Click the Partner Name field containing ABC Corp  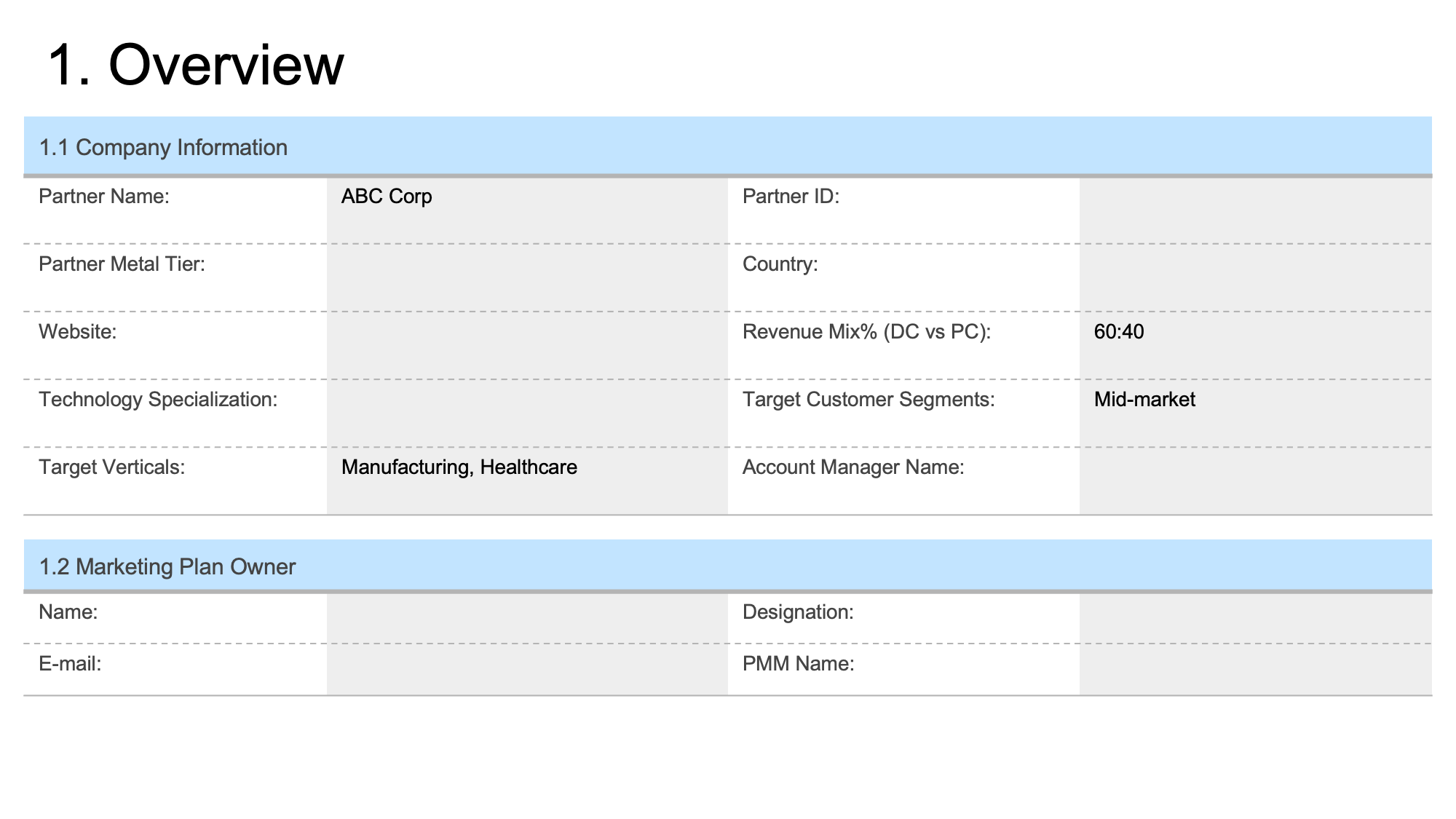pos(527,210)
